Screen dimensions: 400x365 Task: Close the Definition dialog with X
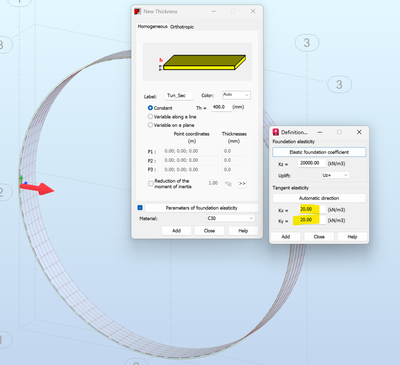point(359,132)
